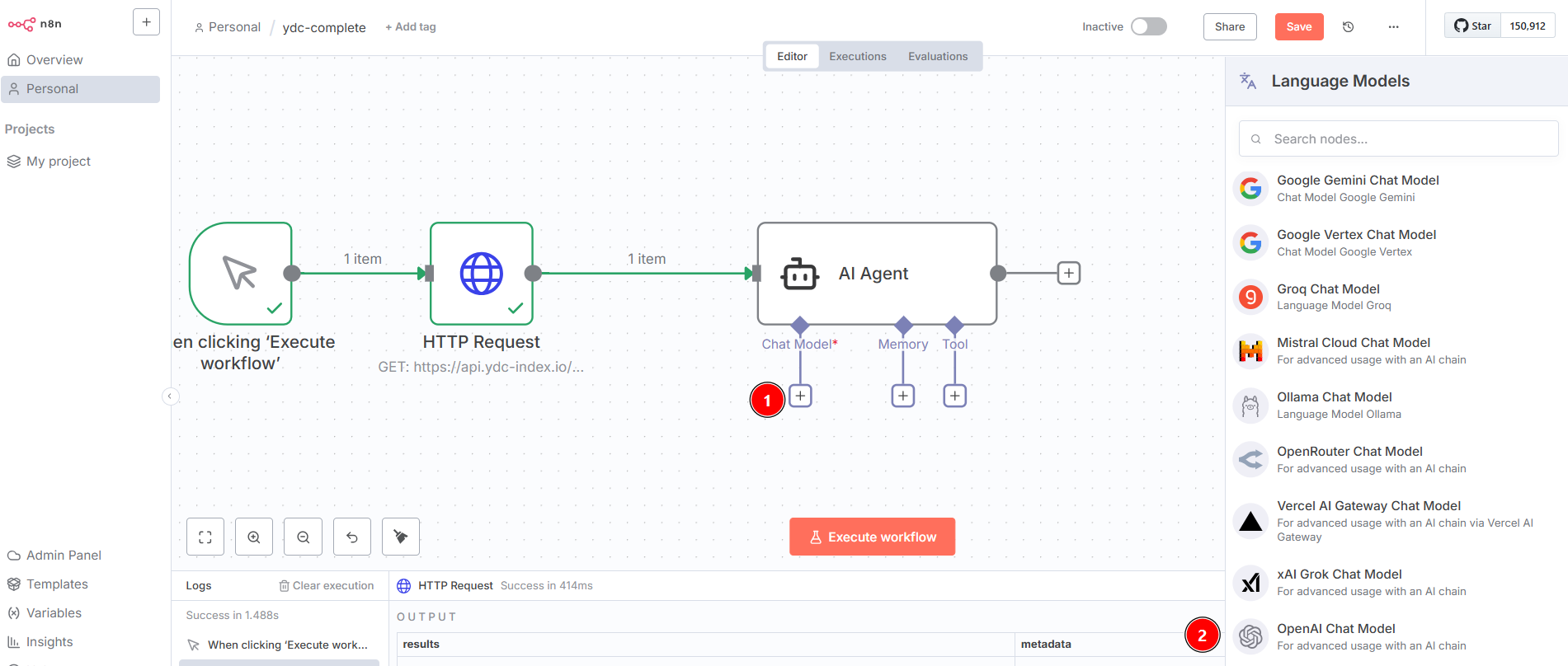Select the HTTP Request globe node

(482, 274)
